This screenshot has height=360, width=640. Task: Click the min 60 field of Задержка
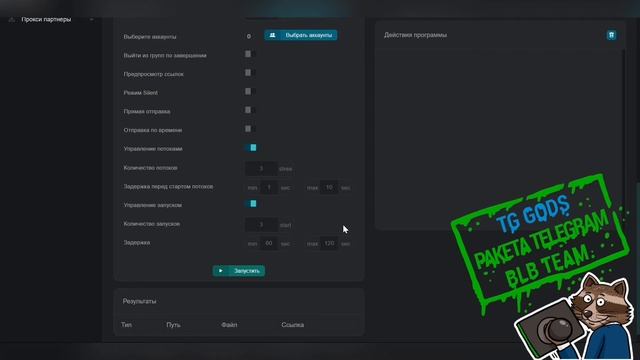click(x=269, y=243)
